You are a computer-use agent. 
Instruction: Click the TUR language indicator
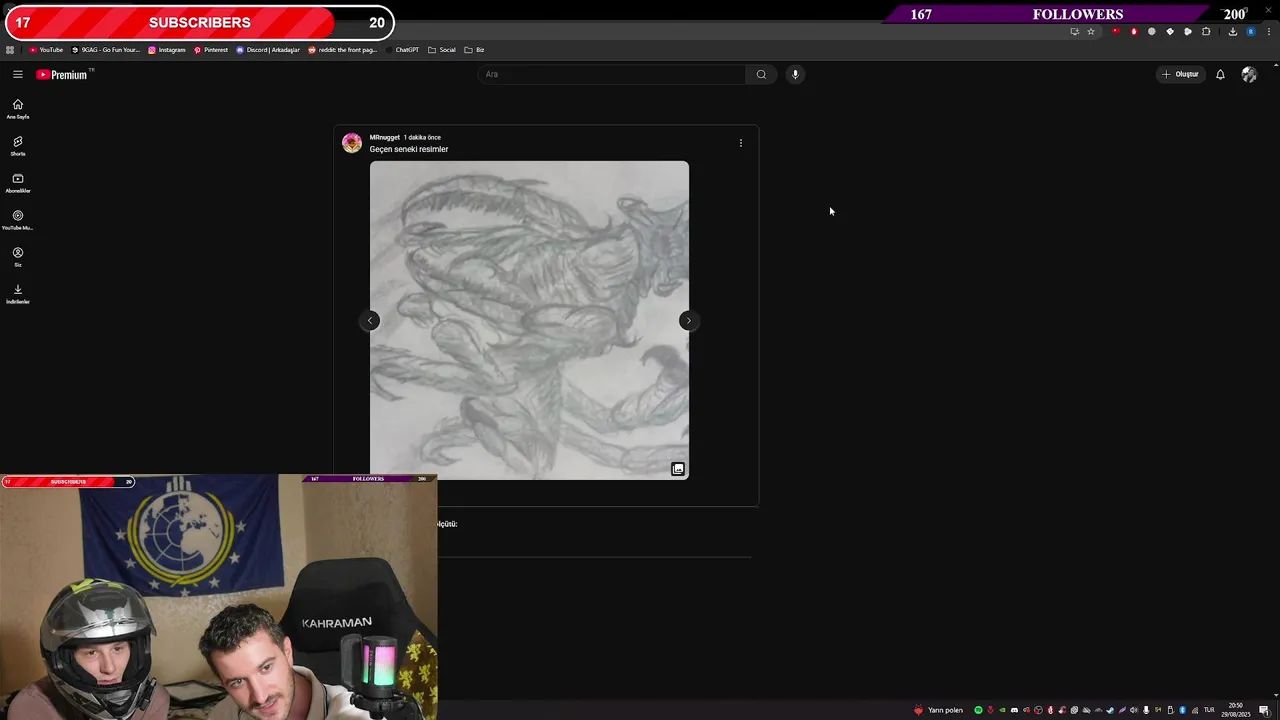[1209, 710]
